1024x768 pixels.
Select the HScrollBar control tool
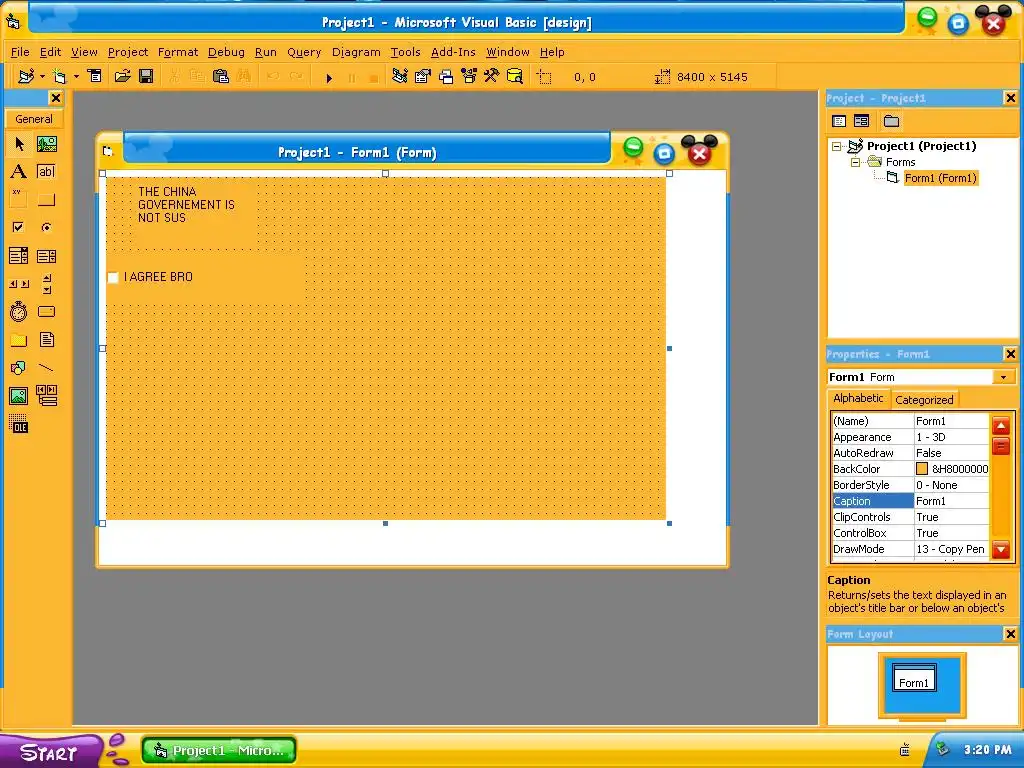[19, 283]
